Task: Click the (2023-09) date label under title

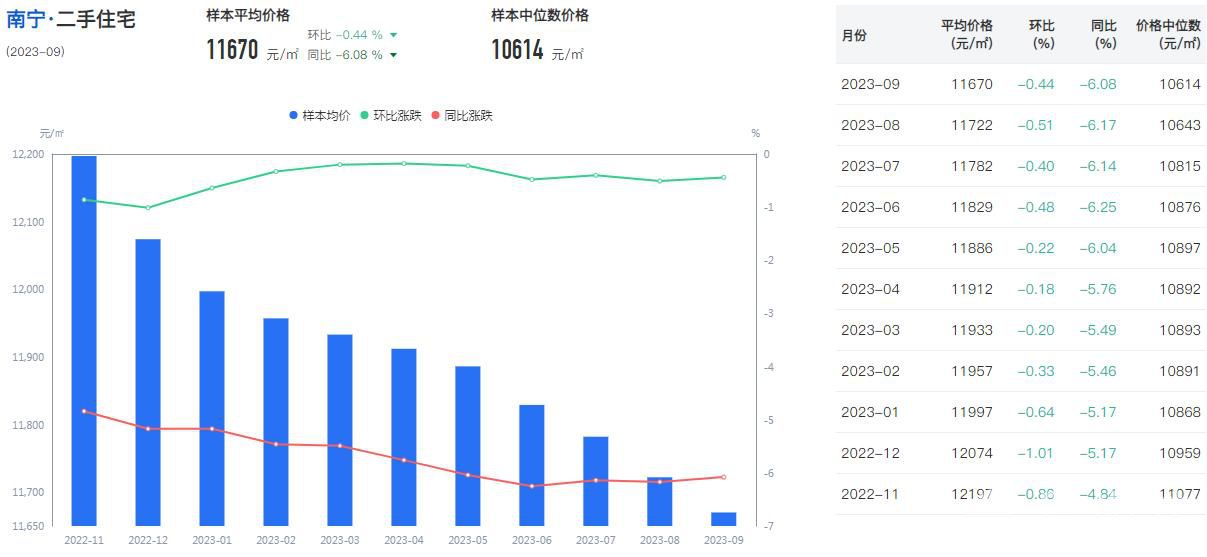Action: 35,51
